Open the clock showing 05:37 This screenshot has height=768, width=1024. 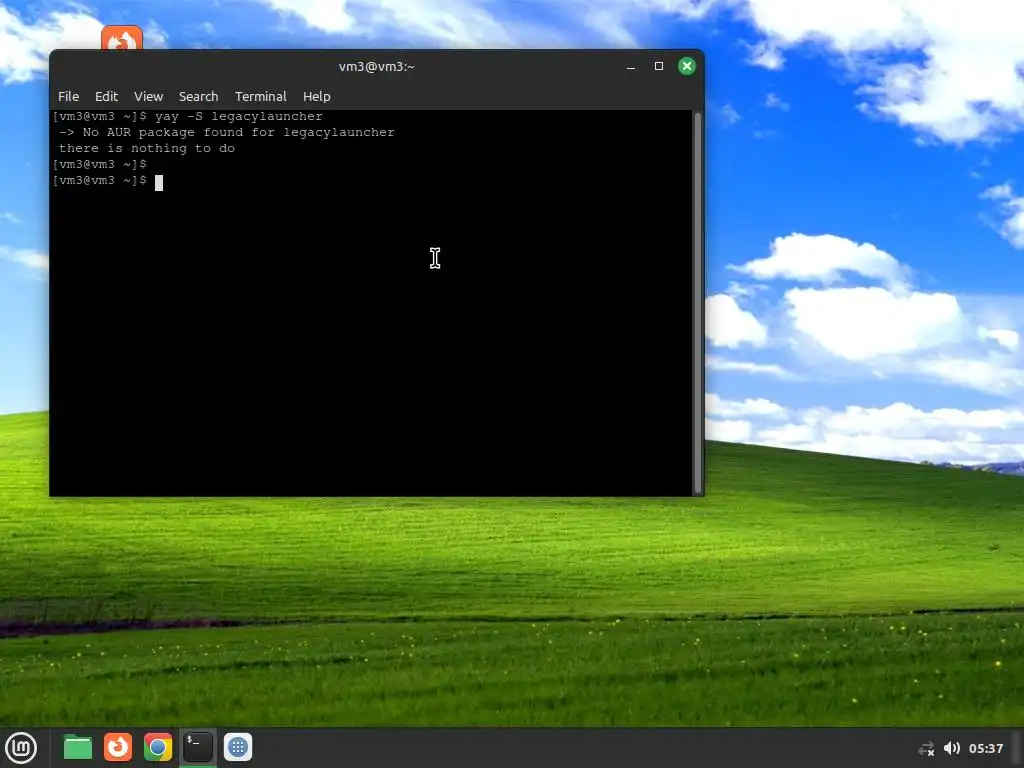pyautogui.click(x=985, y=748)
